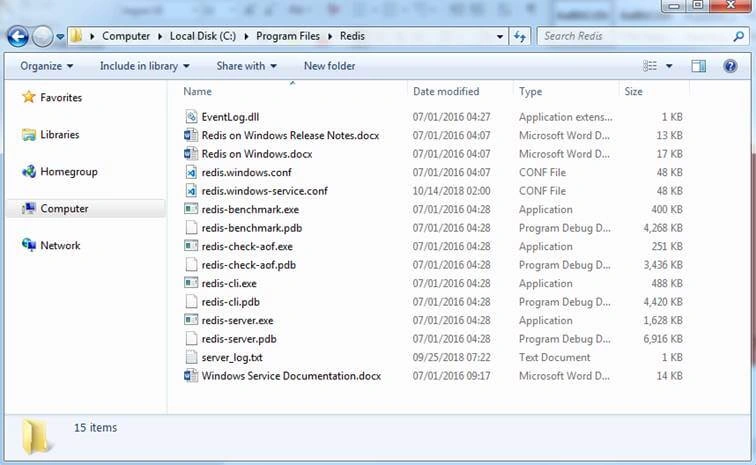Viewport: 756px width, 465px height.
Task: Sort by the Type column header
Action: point(530,92)
